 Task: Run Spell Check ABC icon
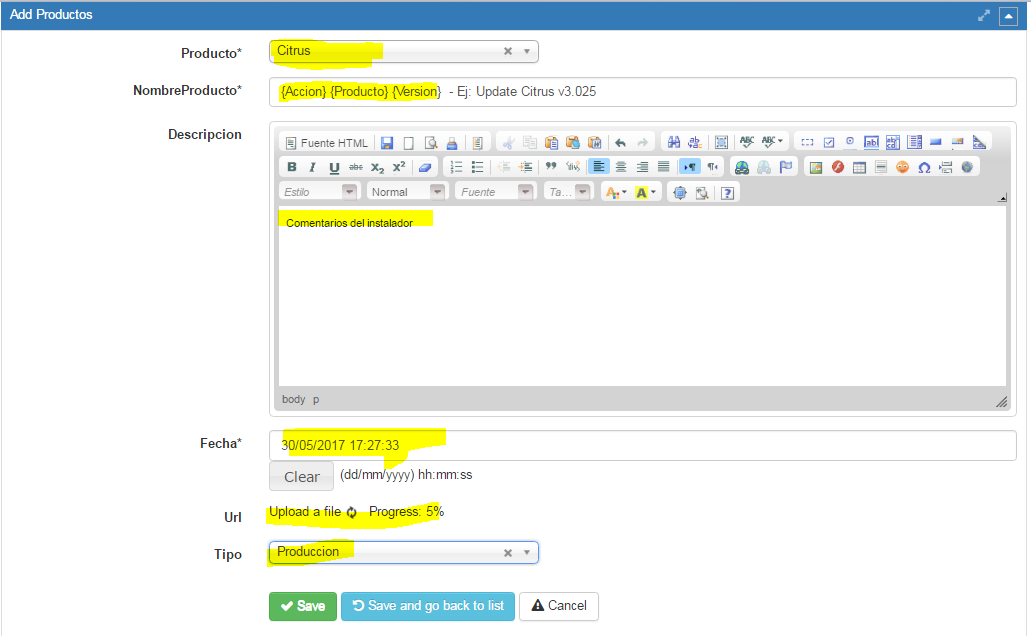pos(747,142)
